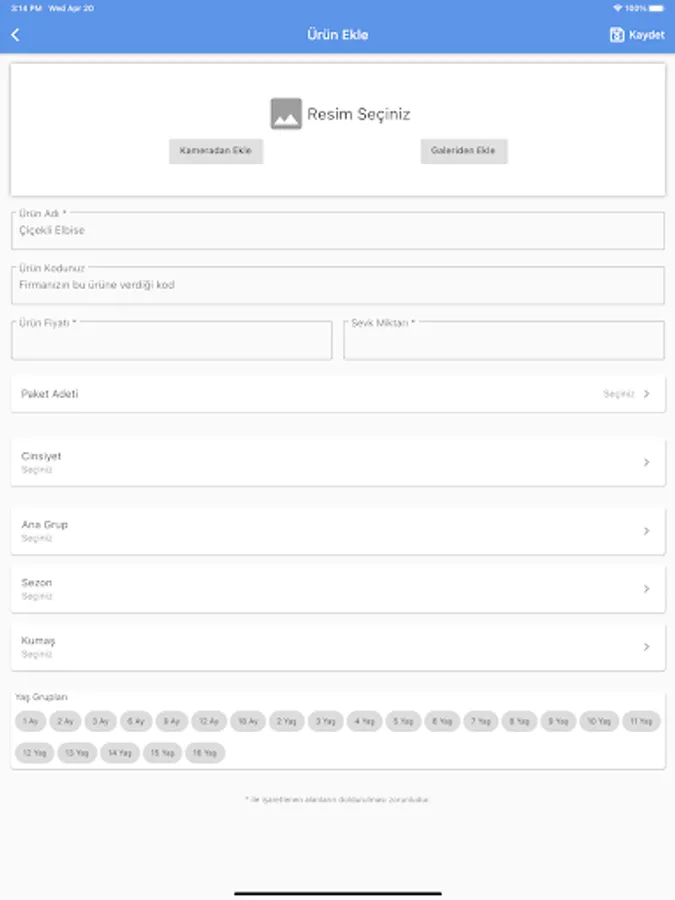Toggle the 3 Yaş chip
Screen dimensions: 675x900
(x=325, y=721)
